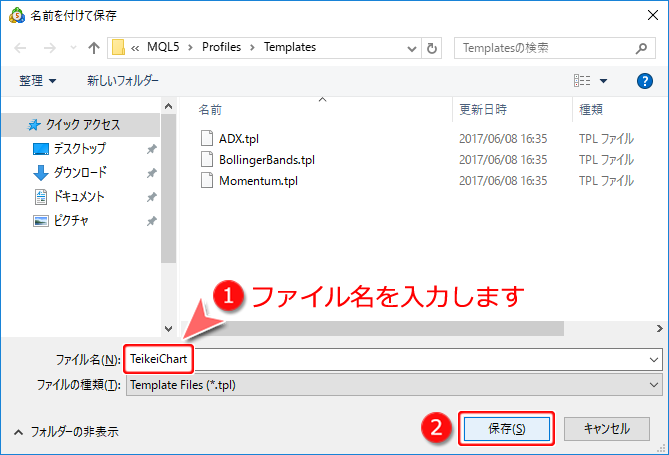The width and height of the screenshot is (669, 455).
Task: Click the Momentum.tpl file icon
Action: pos(207,180)
